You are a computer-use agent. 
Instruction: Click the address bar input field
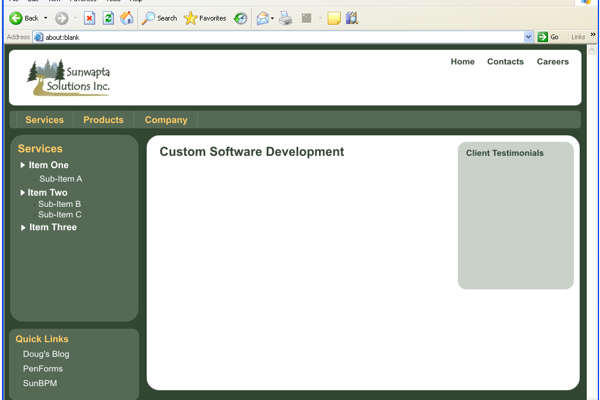click(x=280, y=37)
